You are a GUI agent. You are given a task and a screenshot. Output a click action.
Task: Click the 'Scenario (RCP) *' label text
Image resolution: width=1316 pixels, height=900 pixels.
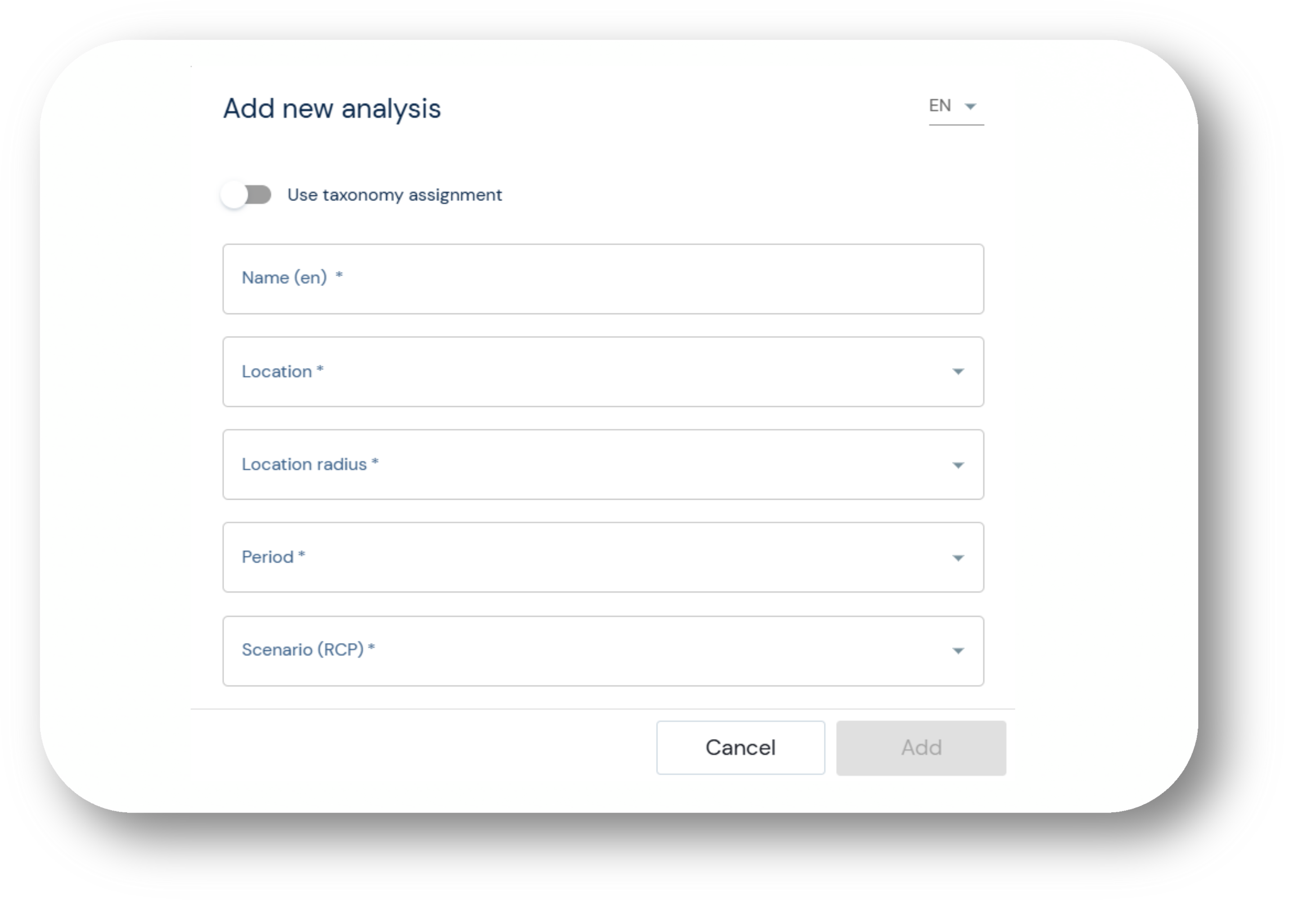[x=308, y=650]
